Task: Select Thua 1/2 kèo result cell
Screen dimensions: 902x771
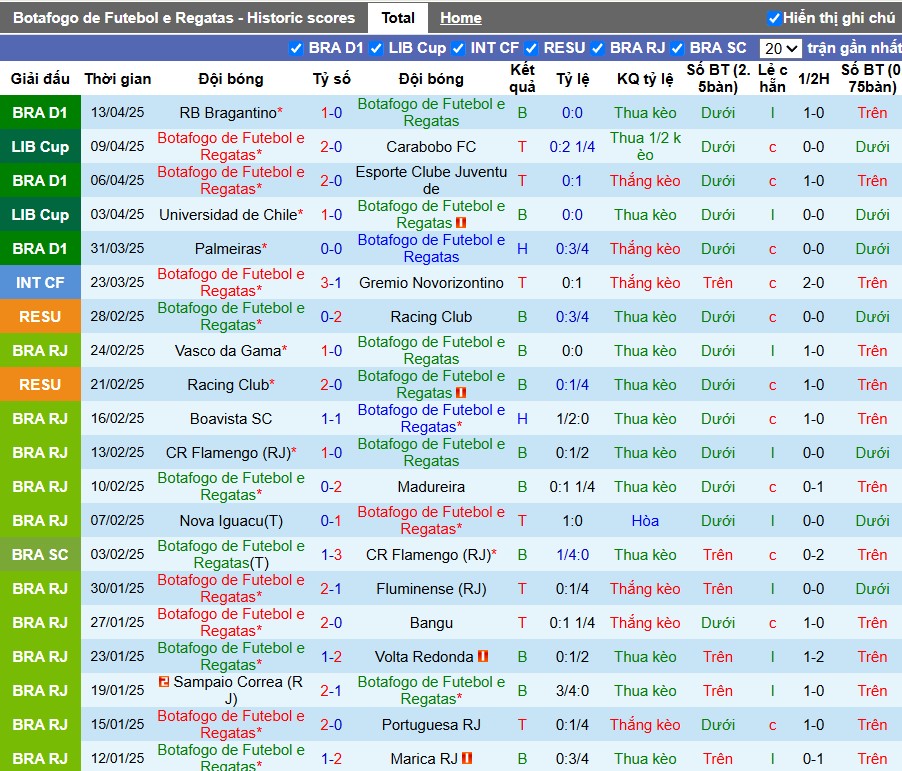Action: pyautogui.click(x=645, y=146)
